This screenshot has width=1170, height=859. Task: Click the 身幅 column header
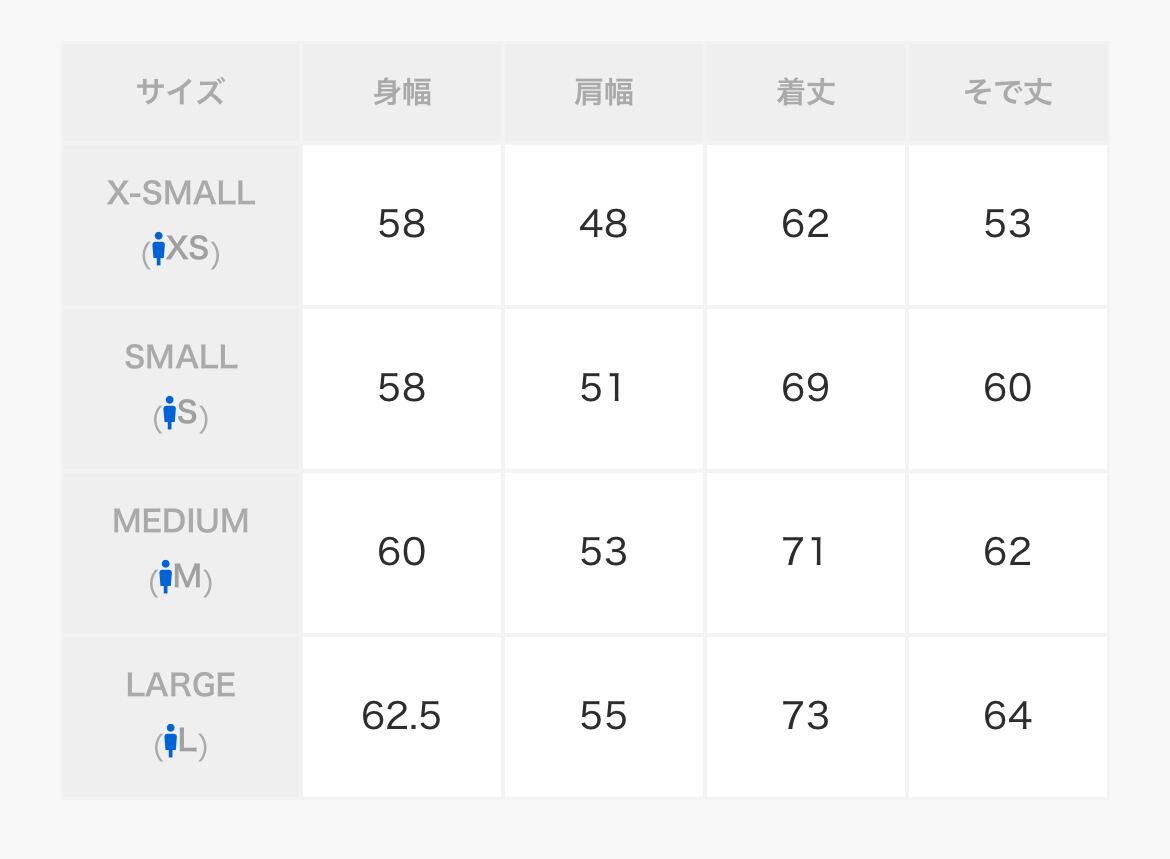coord(402,93)
